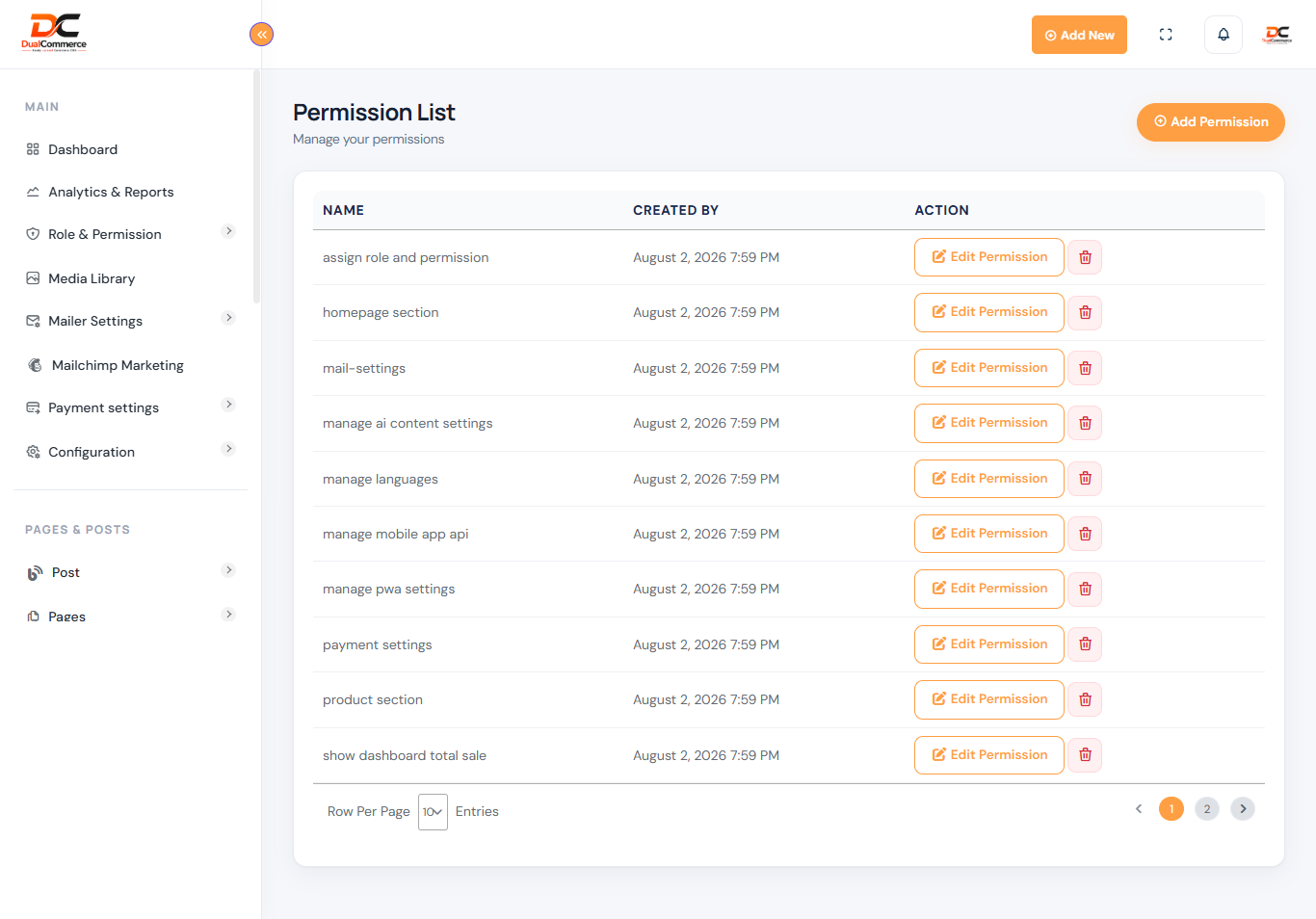
Task: Delete product section permission
Action: pos(1085,699)
